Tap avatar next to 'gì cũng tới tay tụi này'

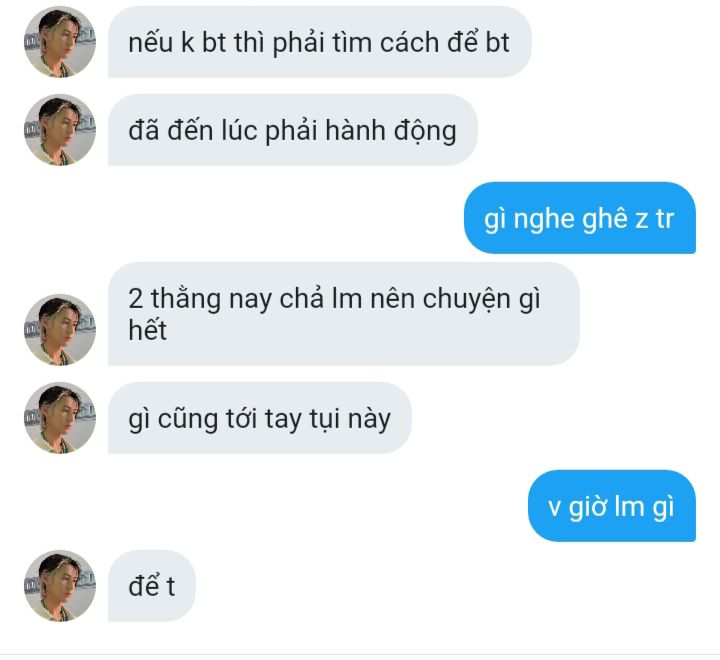pyautogui.click(x=60, y=418)
